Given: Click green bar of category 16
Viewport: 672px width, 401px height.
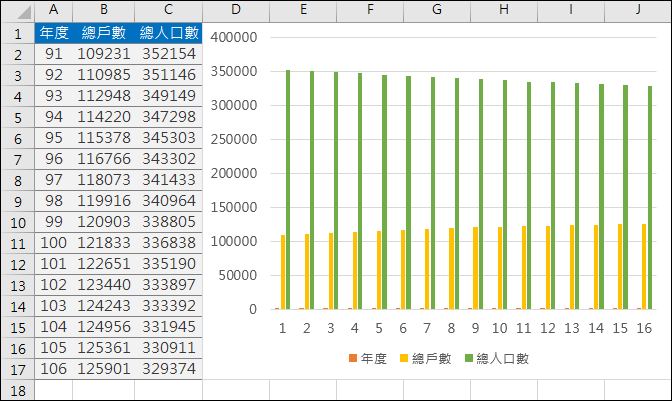Looking at the screenshot, I should [650, 197].
